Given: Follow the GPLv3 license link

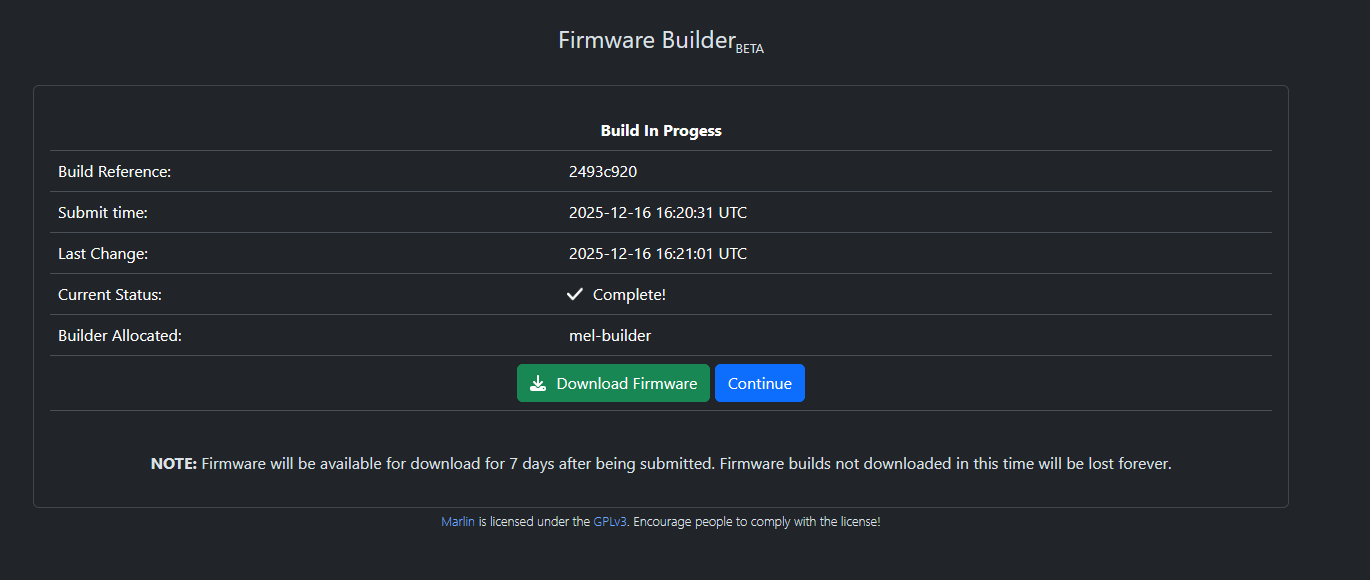Looking at the screenshot, I should point(610,522).
